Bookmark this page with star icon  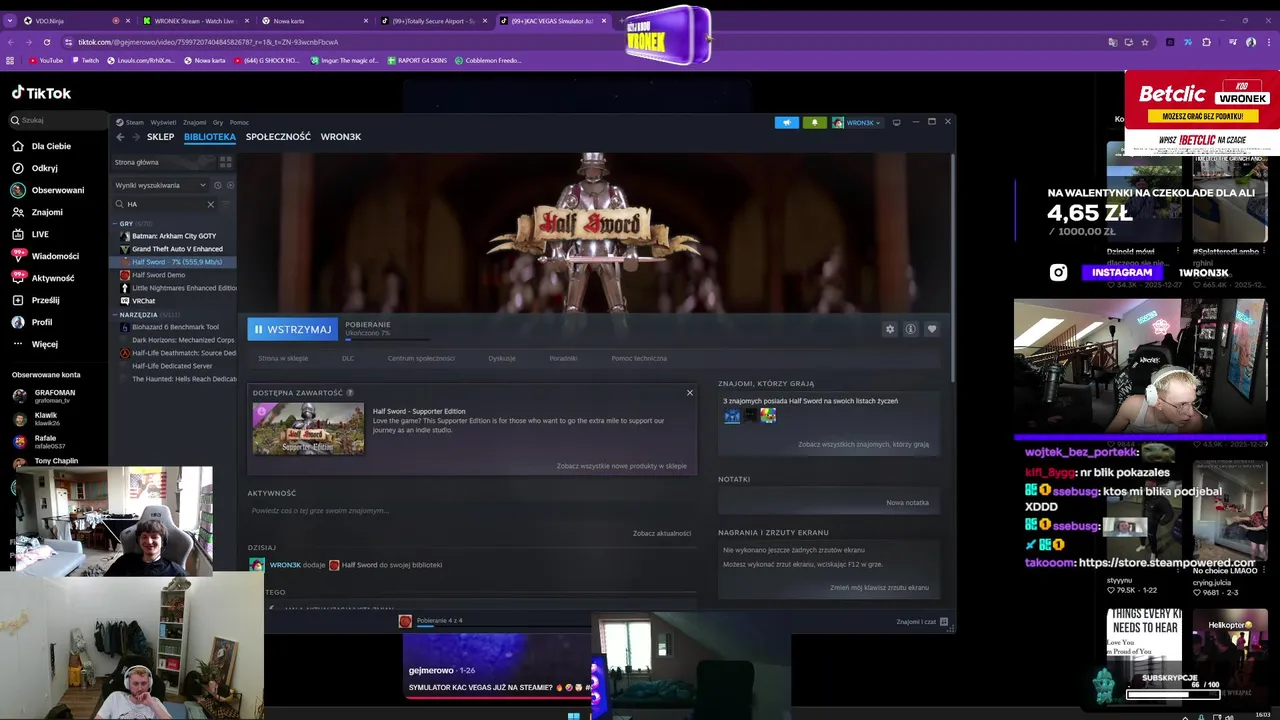pos(1144,42)
